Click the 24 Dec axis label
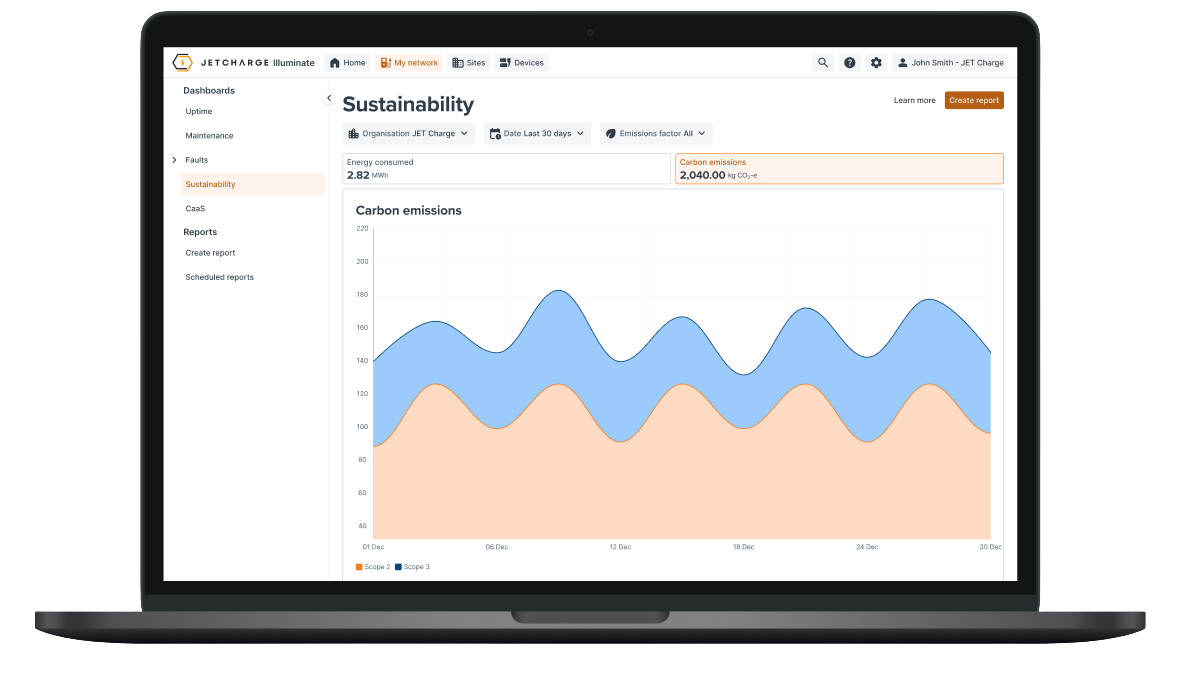This screenshot has width=1178, height=676. click(867, 547)
